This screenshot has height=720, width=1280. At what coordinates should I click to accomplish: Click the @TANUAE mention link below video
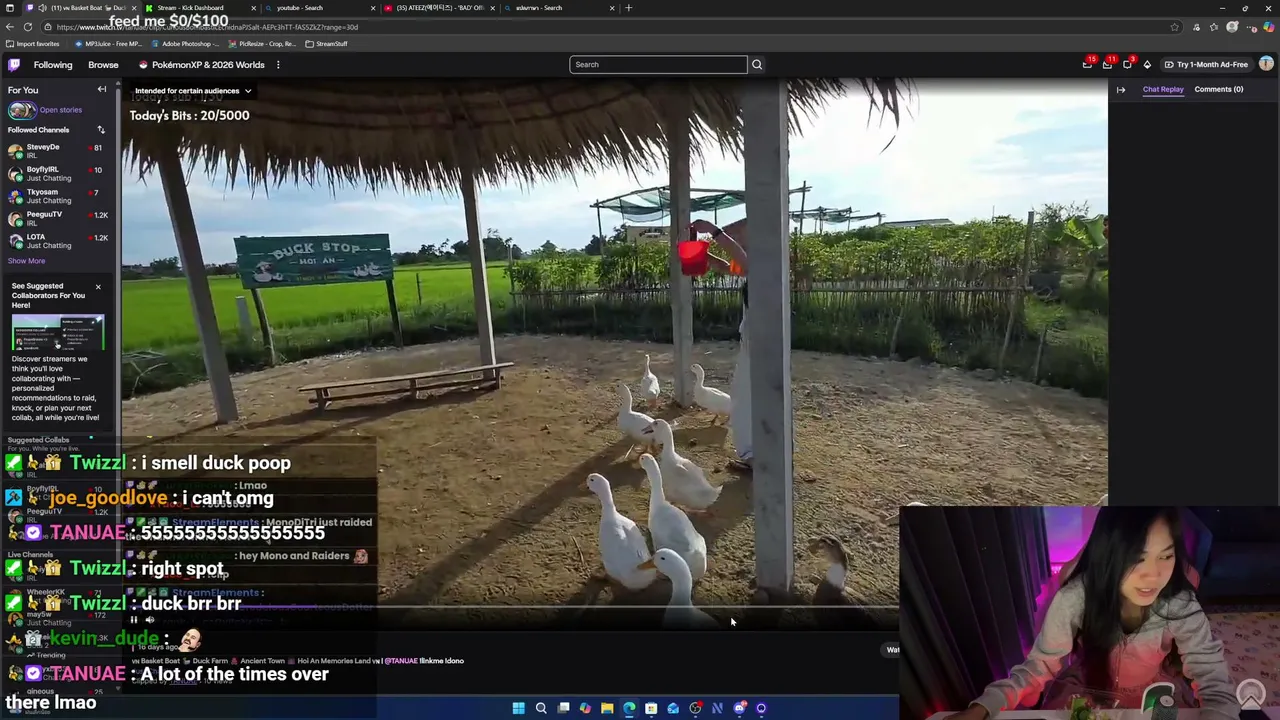tap(401, 661)
